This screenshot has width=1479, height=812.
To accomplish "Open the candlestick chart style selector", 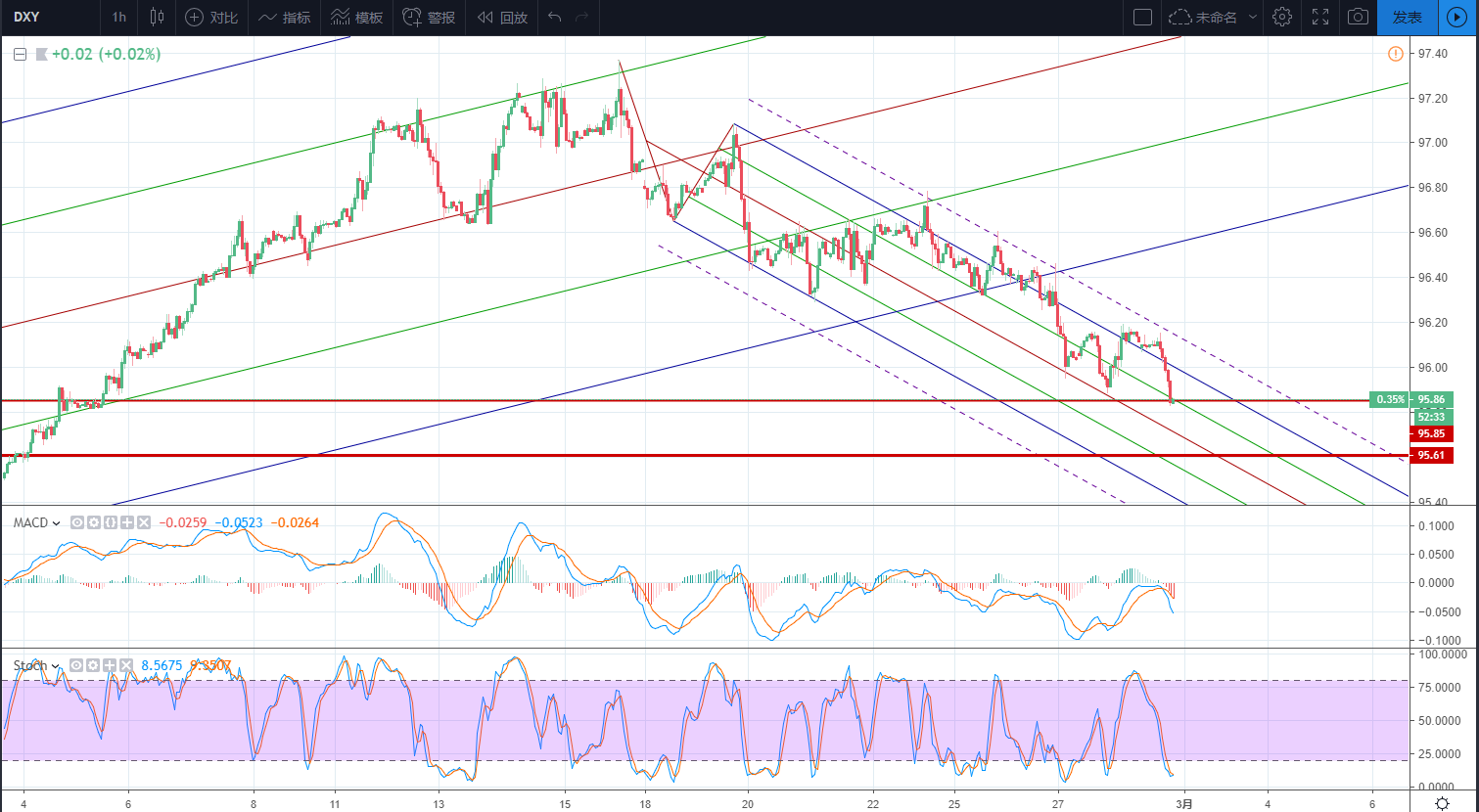I will click(x=157, y=18).
